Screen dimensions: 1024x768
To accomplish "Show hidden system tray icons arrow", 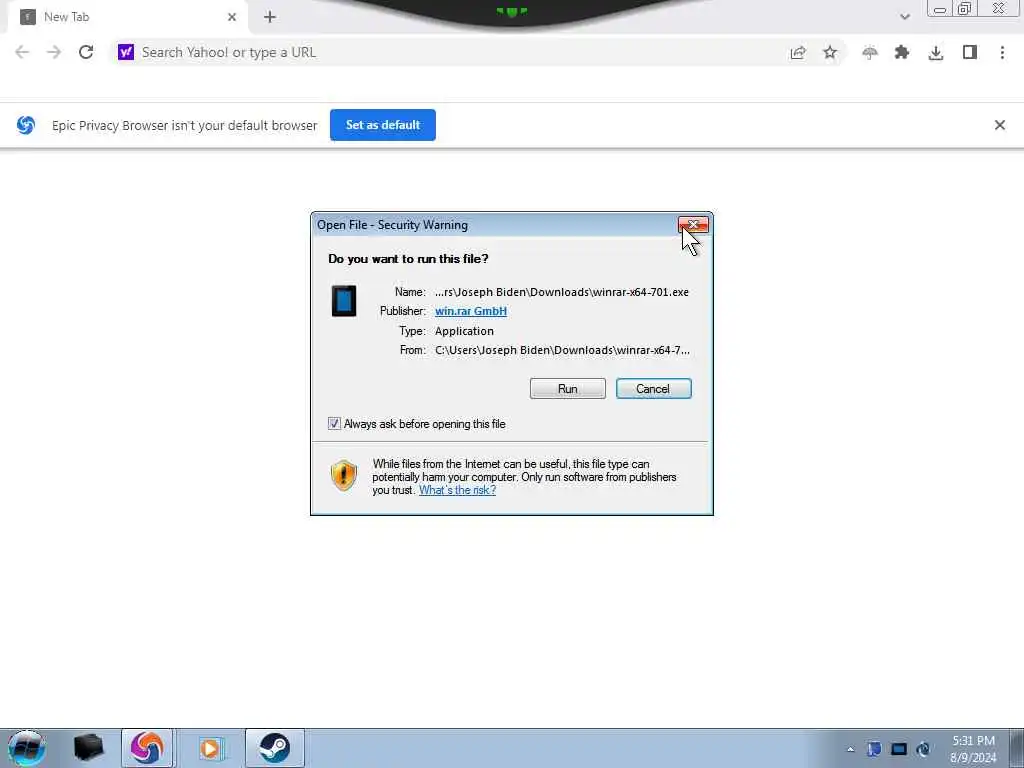I will click(x=850, y=749).
